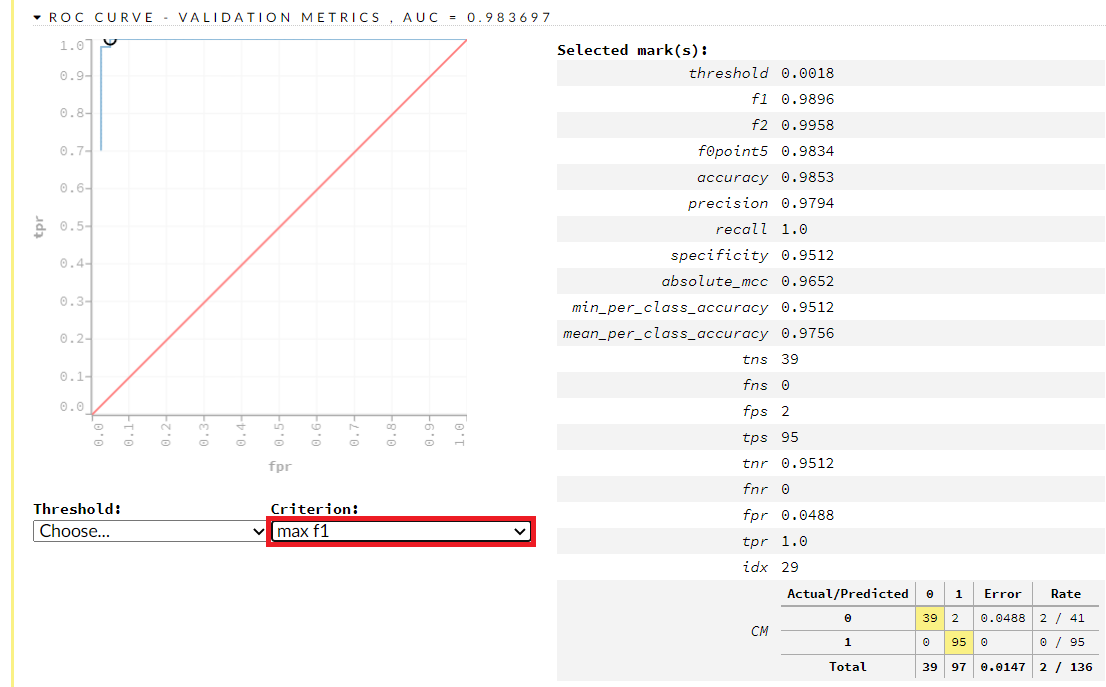Image resolution: width=1106 pixels, height=687 pixels.
Task: Click the fpr x-axis label
Action: coord(280,466)
